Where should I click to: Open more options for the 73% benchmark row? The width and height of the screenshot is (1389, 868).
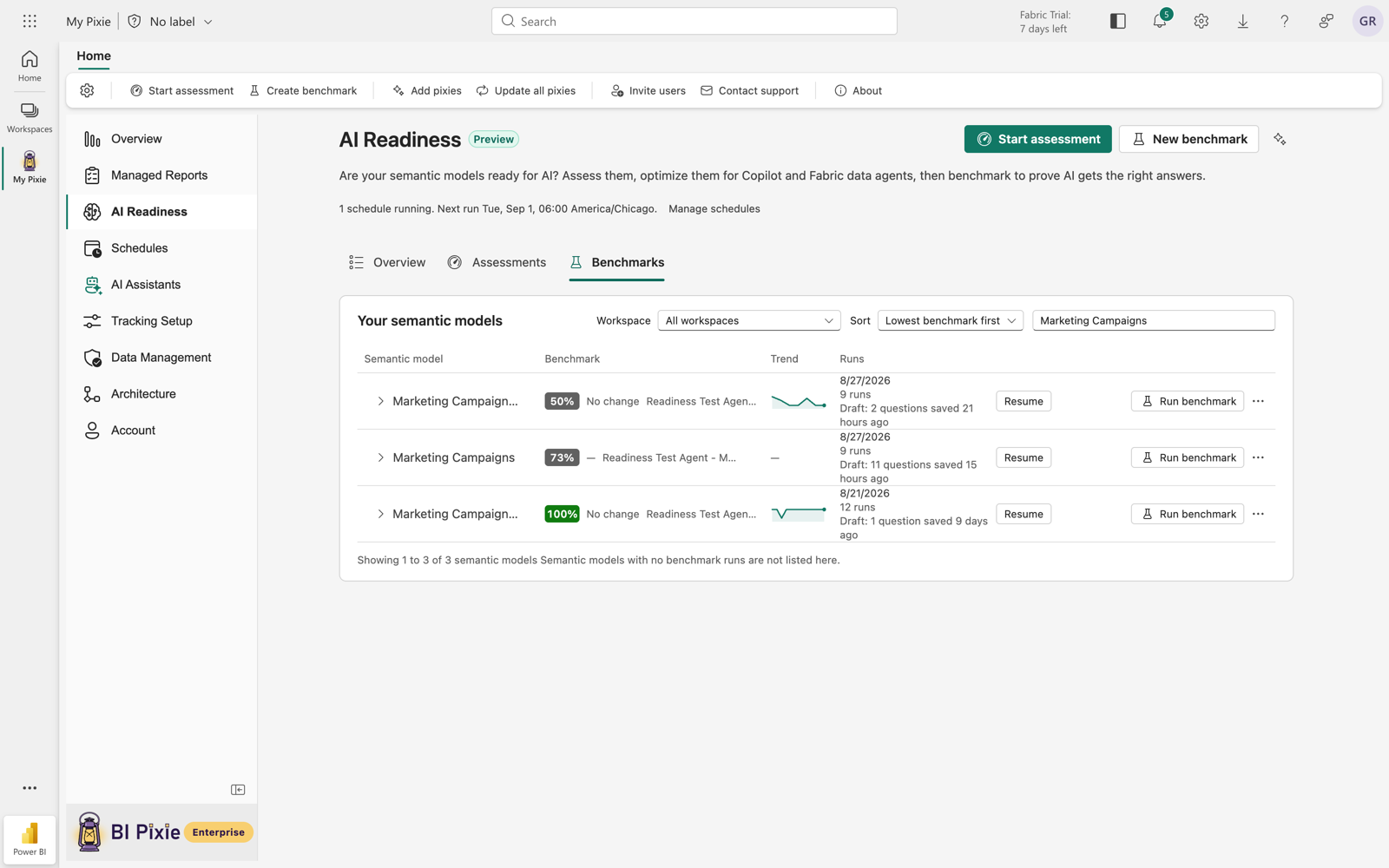[1258, 457]
